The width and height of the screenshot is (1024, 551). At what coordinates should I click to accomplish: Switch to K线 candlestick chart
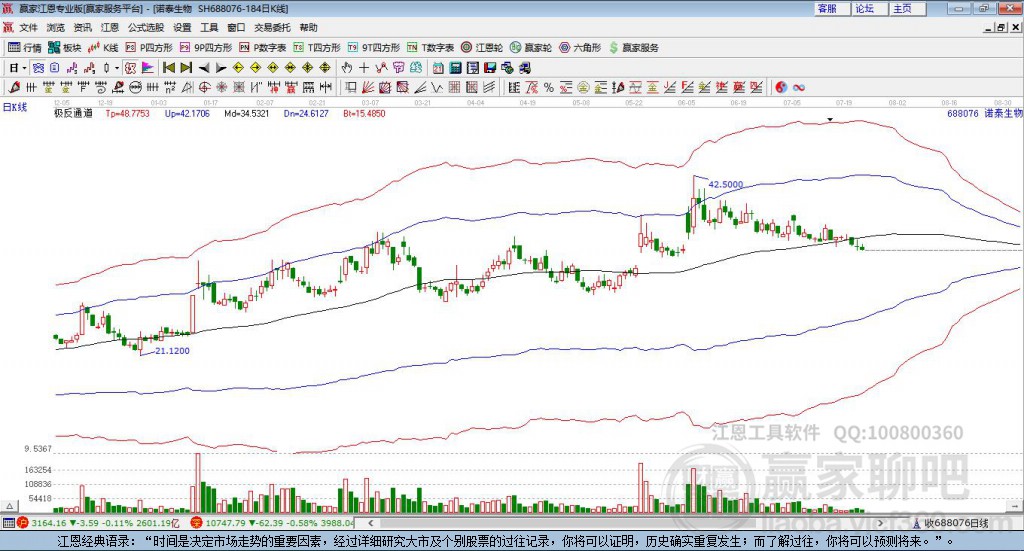(x=103, y=48)
